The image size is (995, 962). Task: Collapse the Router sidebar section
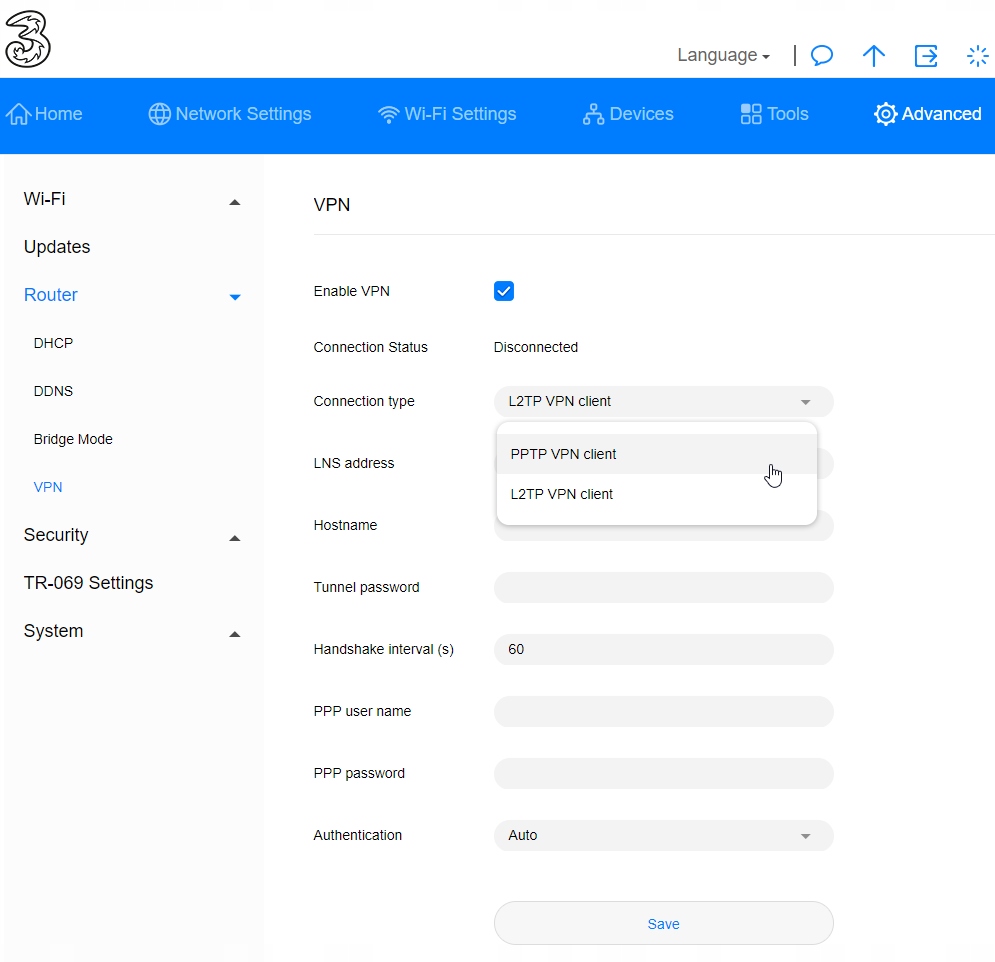pos(234,296)
